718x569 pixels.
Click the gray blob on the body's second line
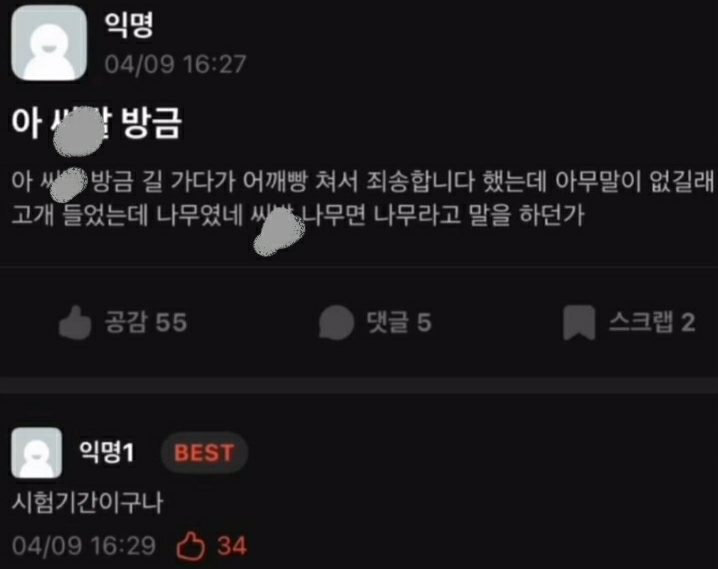click(279, 232)
